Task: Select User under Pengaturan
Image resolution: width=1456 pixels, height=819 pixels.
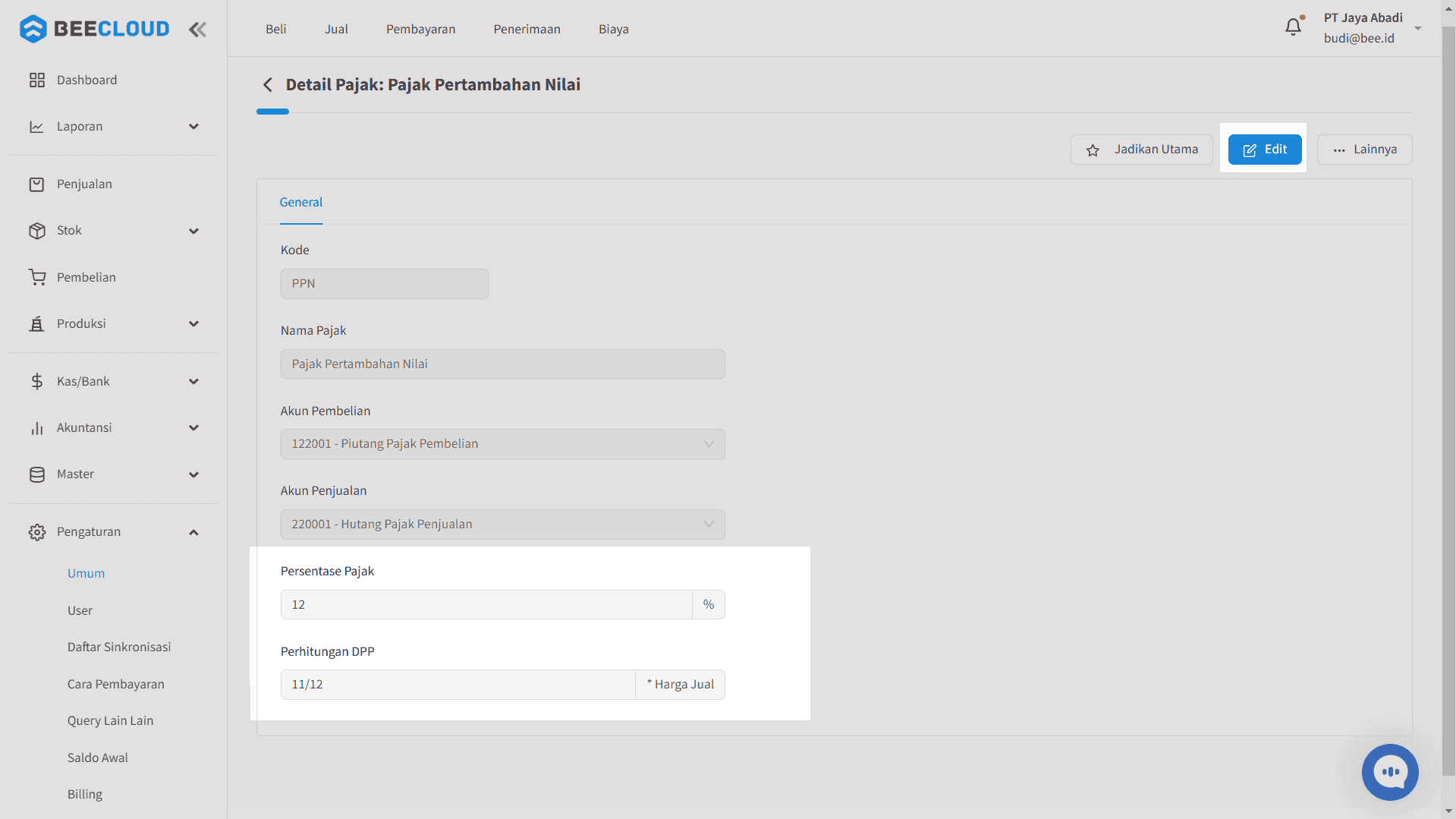Action: [80, 610]
